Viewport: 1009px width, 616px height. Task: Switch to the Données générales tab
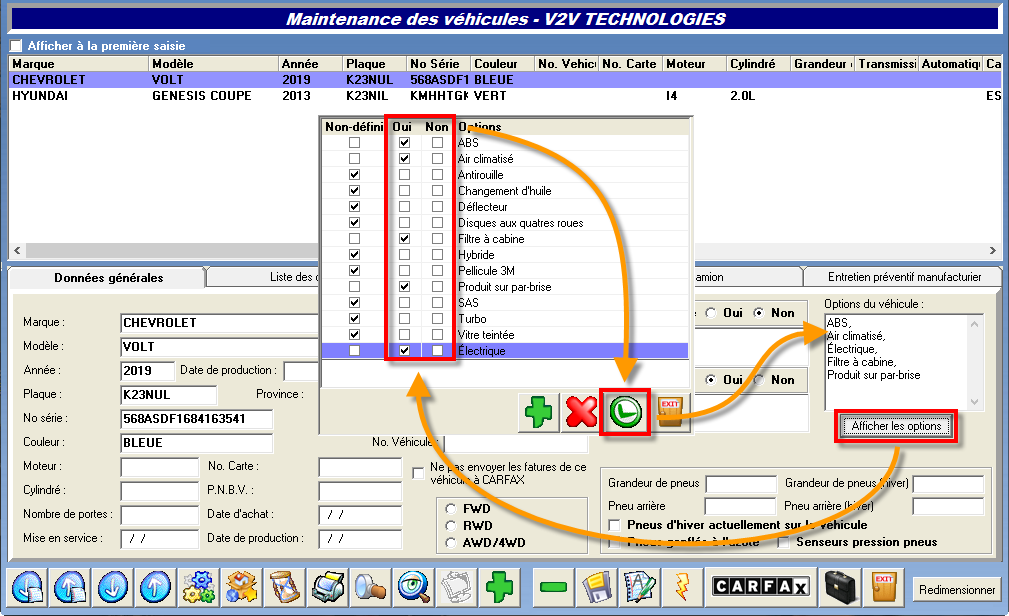point(108,277)
